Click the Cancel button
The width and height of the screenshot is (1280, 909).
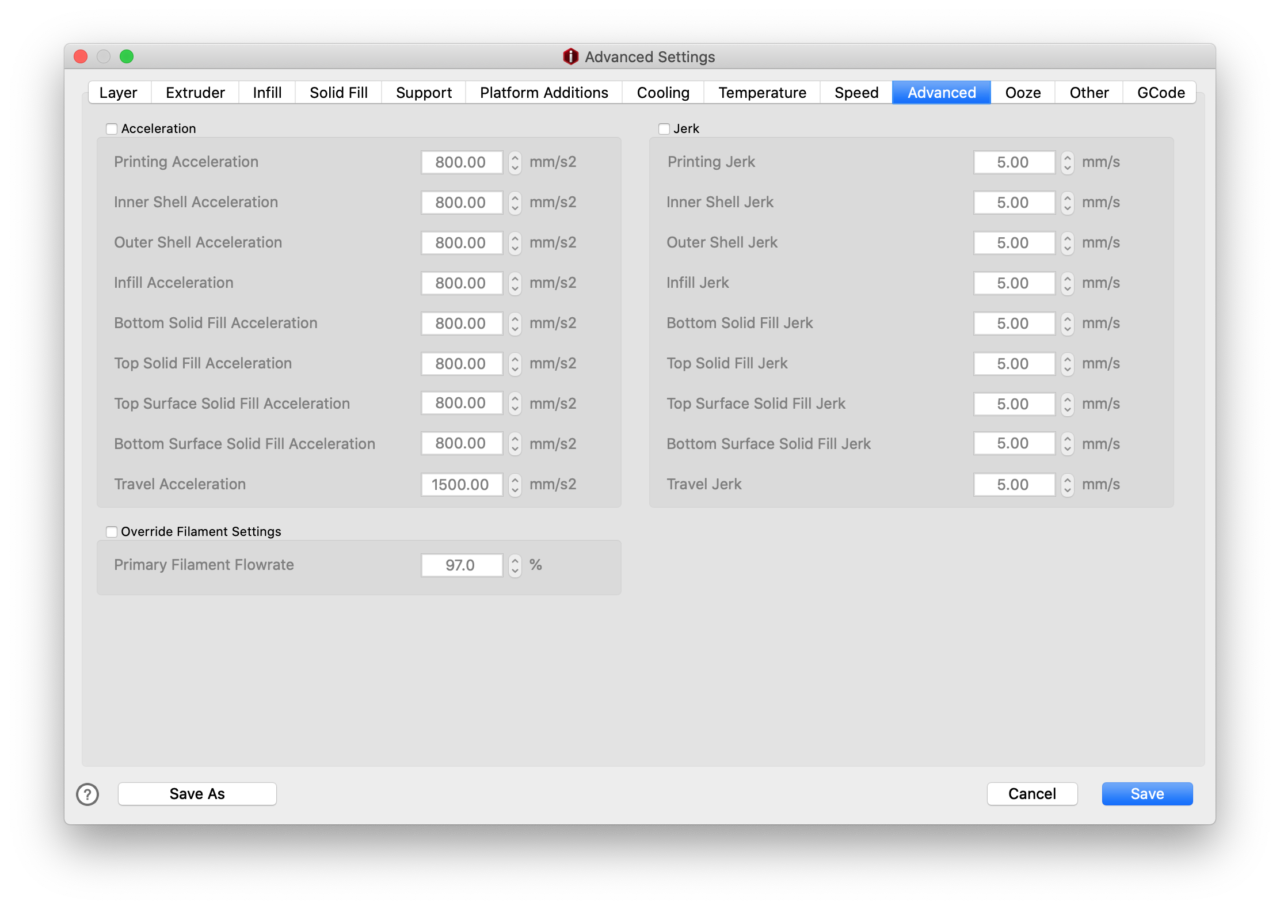(1032, 794)
